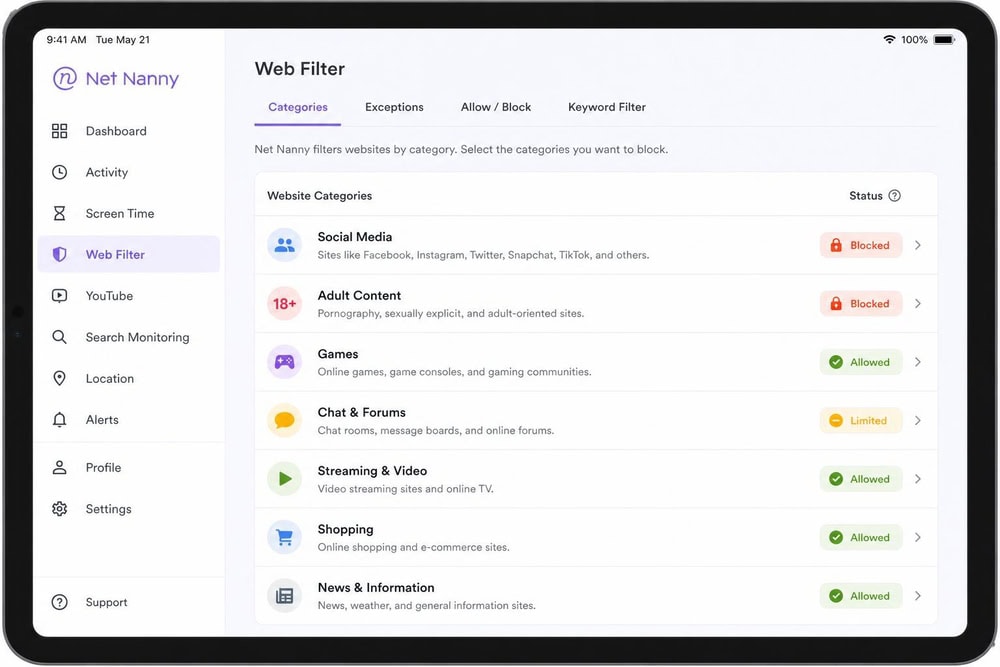The image size is (1000, 667).
Task: Open the Profile person icon
Action: click(59, 467)
